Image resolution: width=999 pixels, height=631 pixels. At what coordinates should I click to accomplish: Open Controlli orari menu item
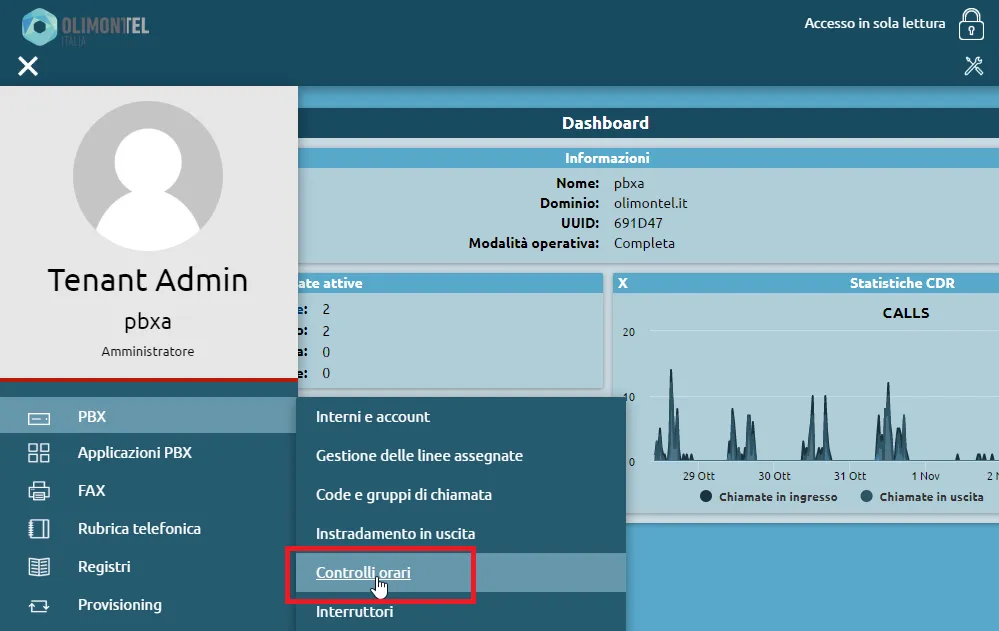(363, 573)
